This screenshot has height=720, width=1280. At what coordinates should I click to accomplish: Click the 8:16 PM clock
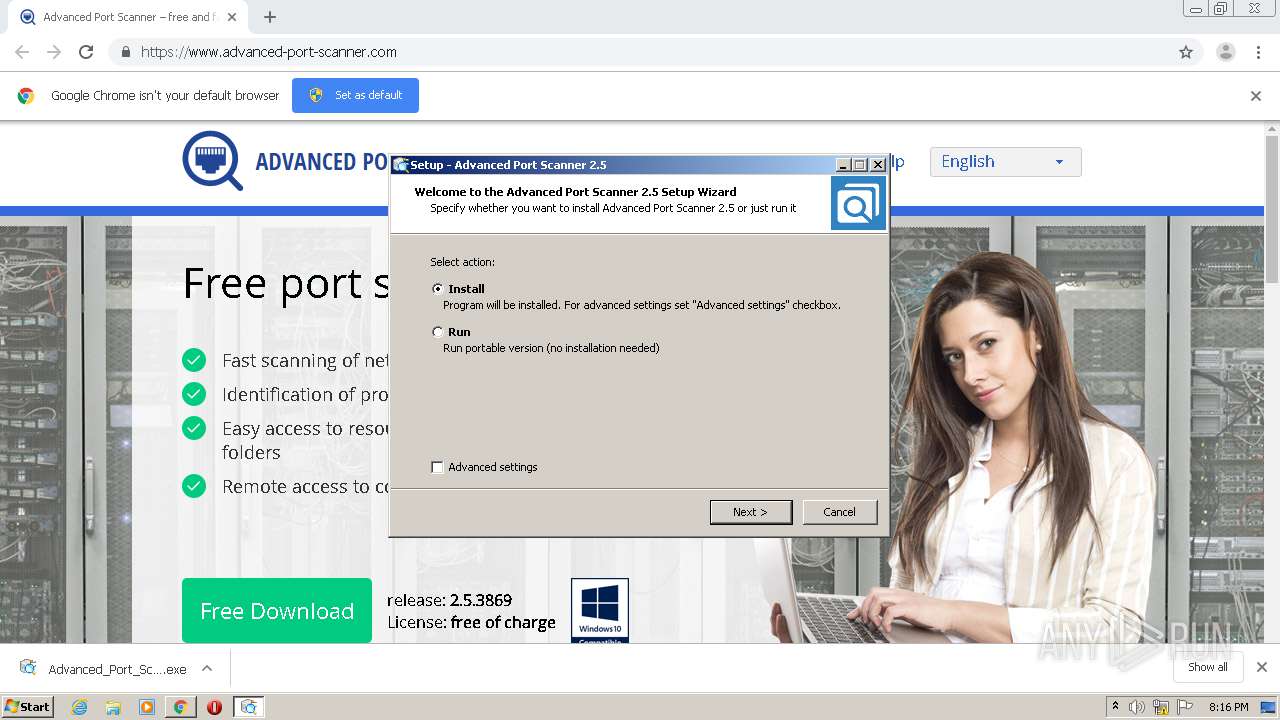click(1228, 707)
